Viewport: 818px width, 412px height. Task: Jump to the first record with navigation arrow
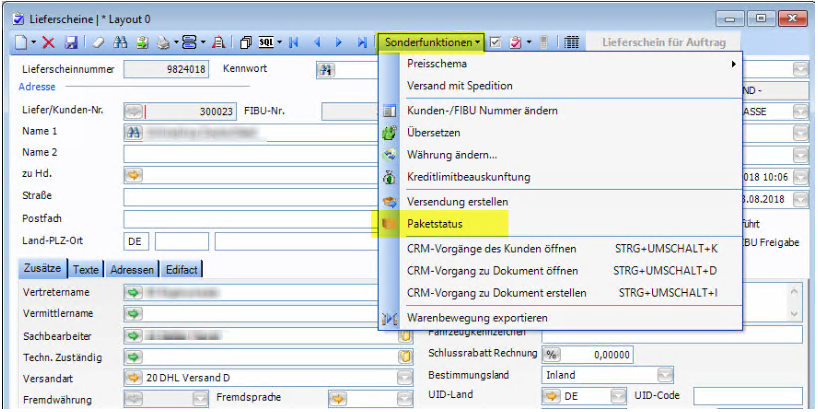click(x=294, y=42)
